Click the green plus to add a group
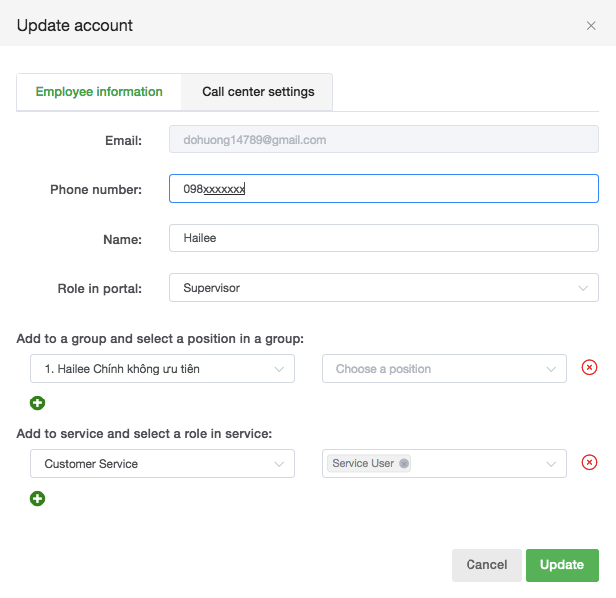Viewport: 616px width, 598px height. 38,403
